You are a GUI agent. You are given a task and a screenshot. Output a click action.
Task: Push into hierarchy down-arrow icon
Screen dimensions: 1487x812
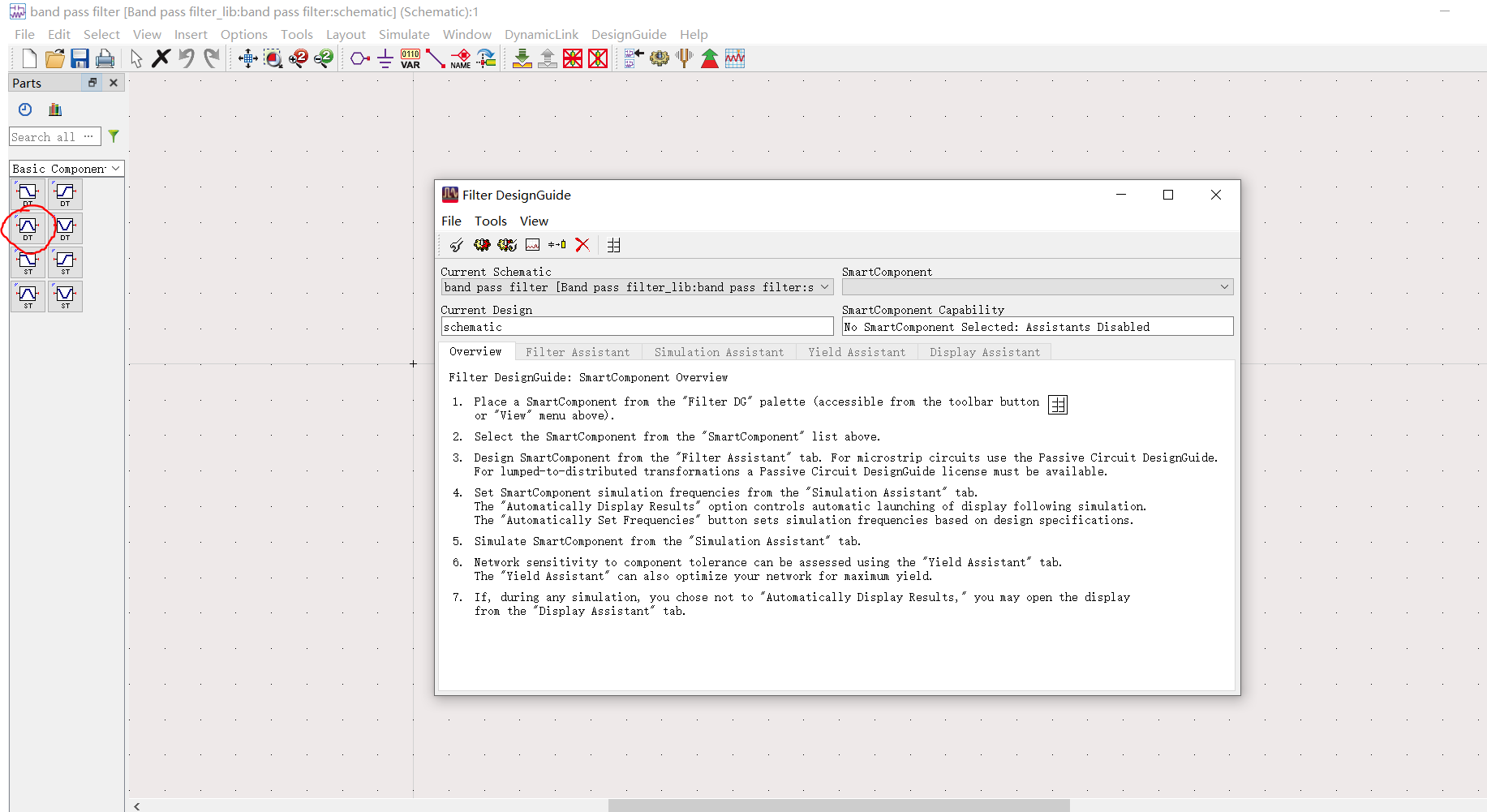click(522, 58)
